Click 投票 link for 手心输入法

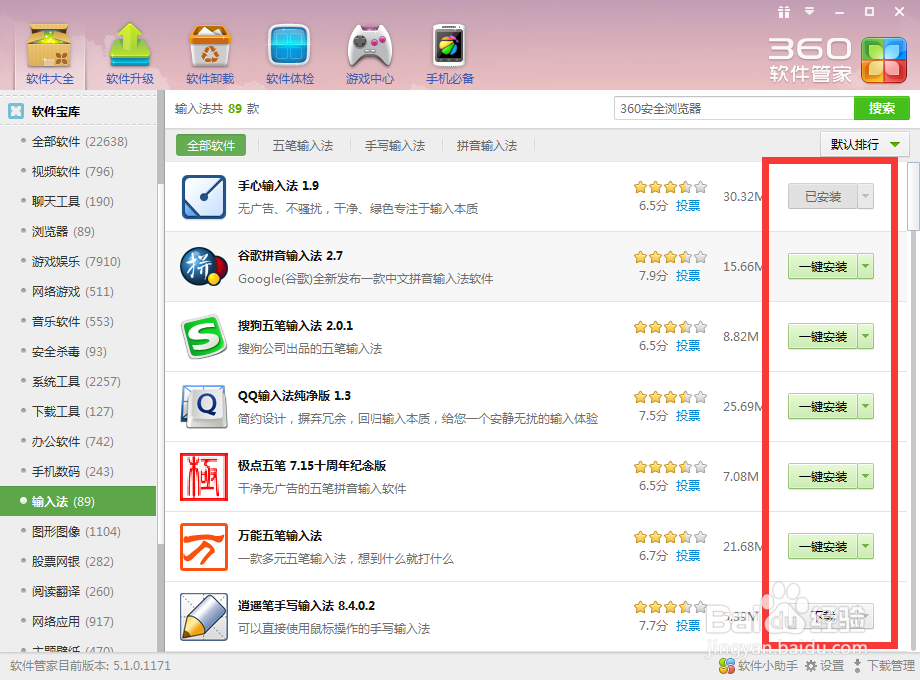(x=688, y=205)
